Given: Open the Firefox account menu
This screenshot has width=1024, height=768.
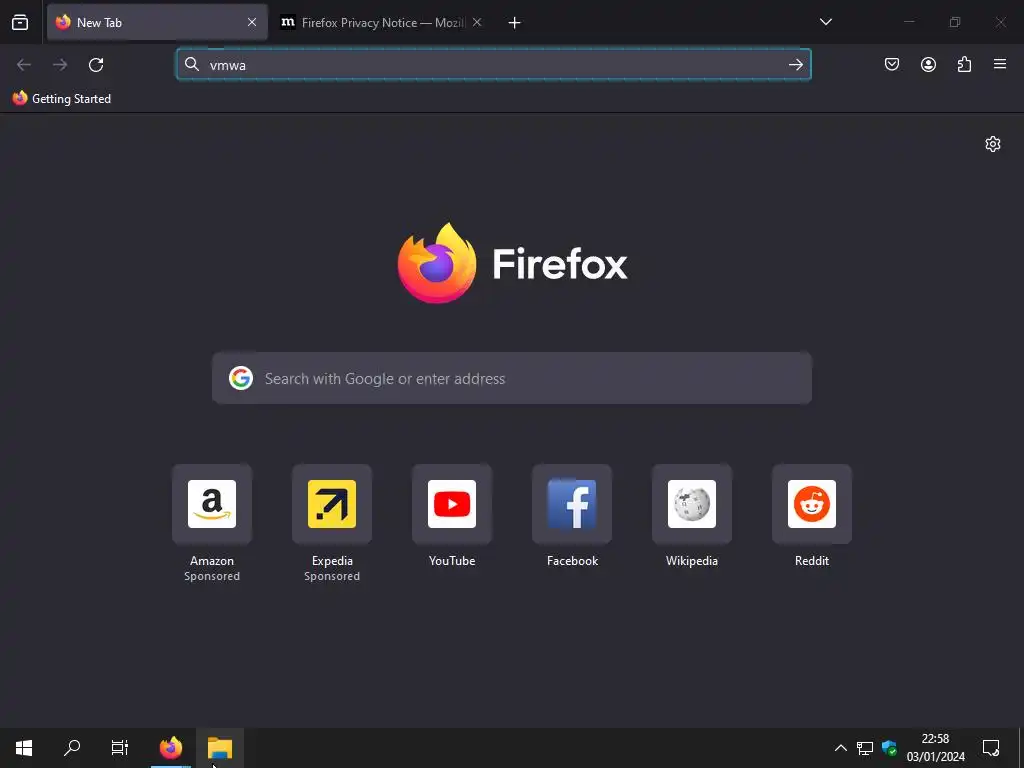Looking at the screenshot, I should [x=928, y=64].
